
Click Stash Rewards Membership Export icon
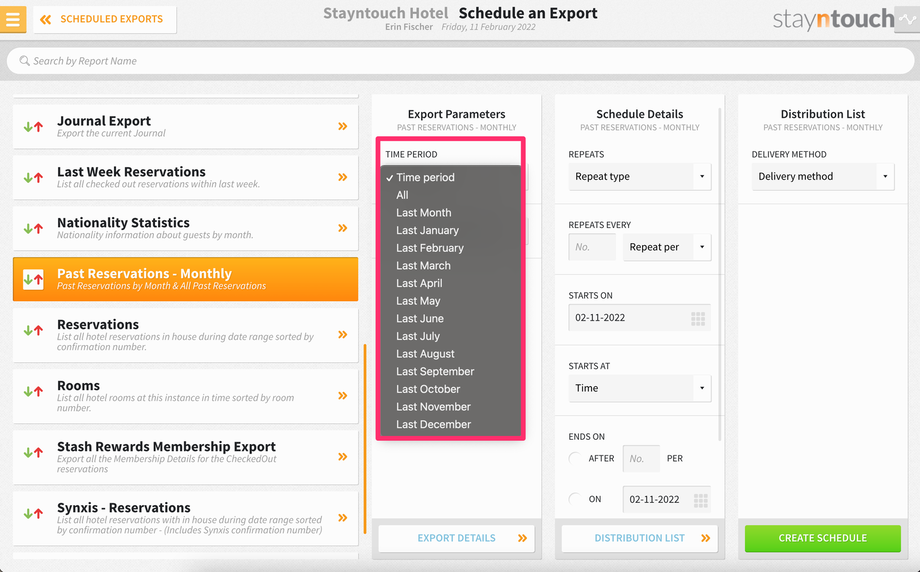pyautogui.click(x=33, y=452)
